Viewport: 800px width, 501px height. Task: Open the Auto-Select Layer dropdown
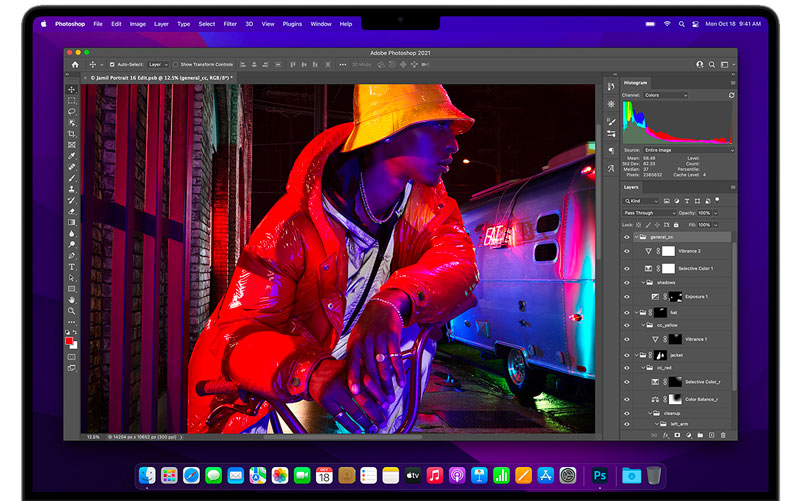[x=158, y=65]
